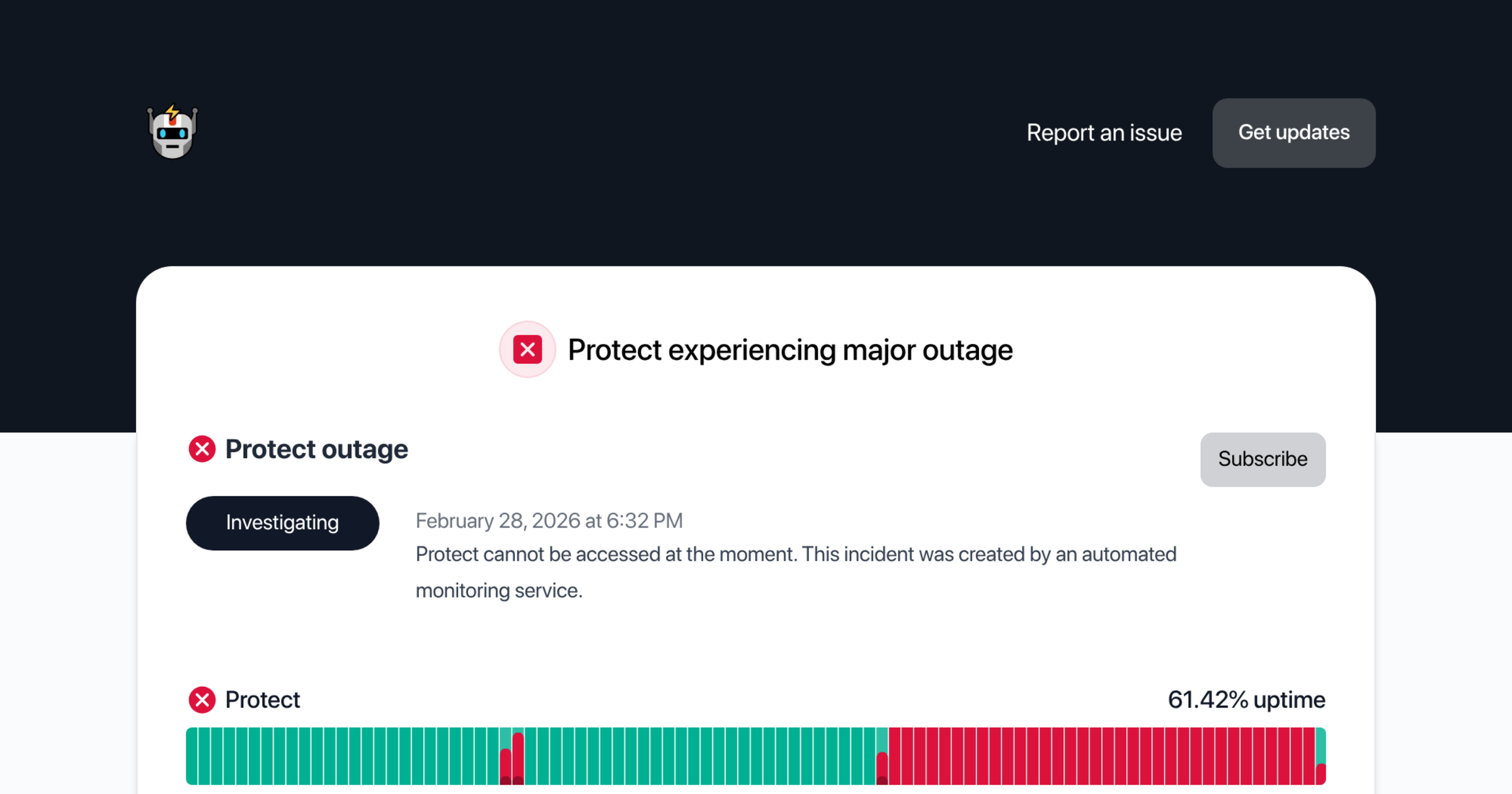Select the leftmost green bar in uptime timeline

[192, 756]
